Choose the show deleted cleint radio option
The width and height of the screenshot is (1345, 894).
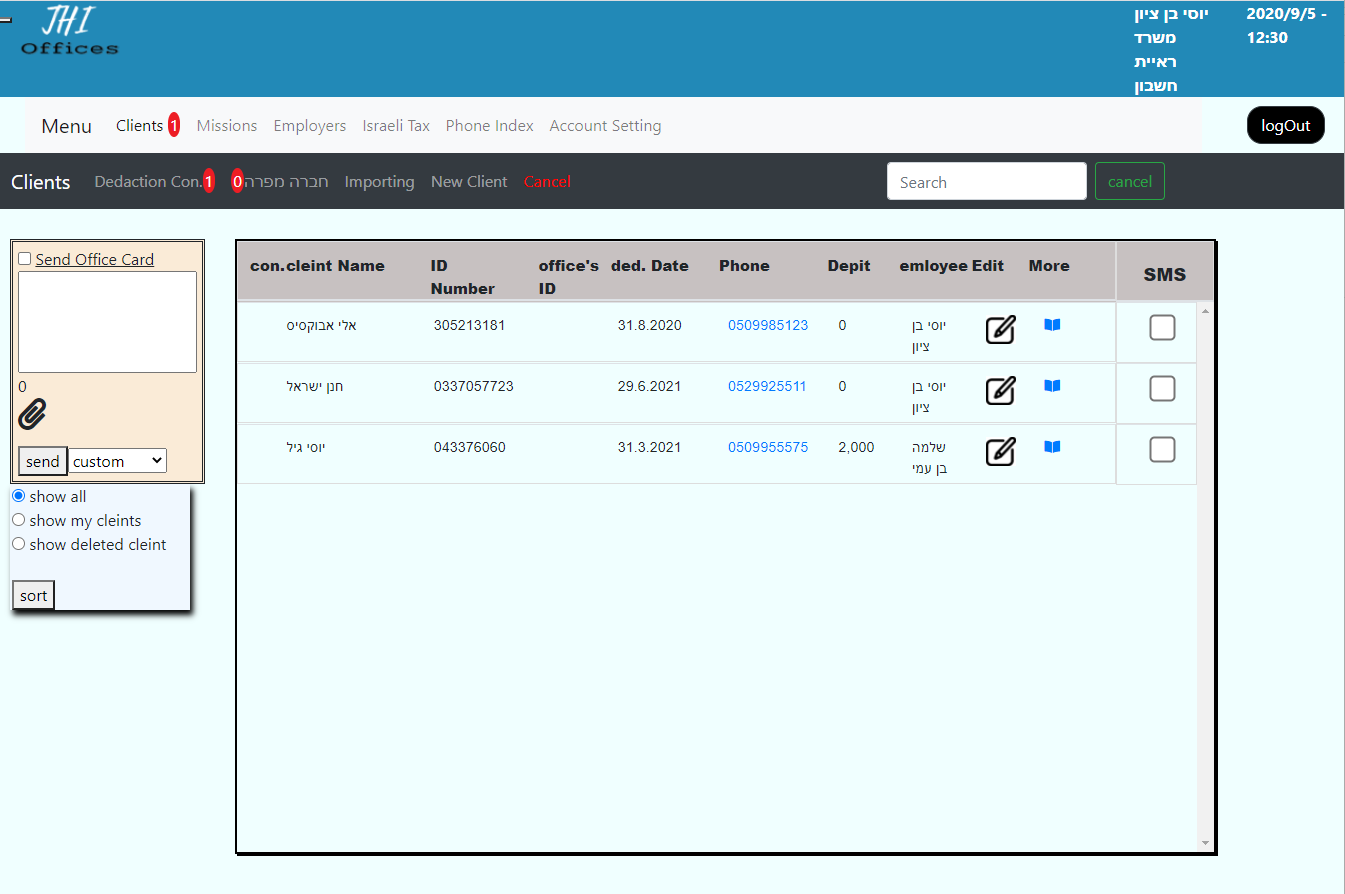click(x=18, y=544)
